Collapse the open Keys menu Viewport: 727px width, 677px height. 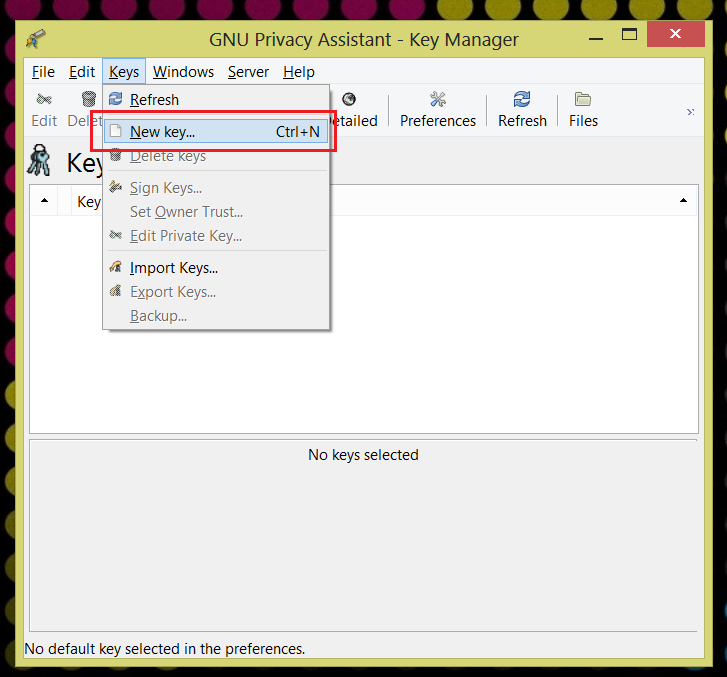(124, 72)
